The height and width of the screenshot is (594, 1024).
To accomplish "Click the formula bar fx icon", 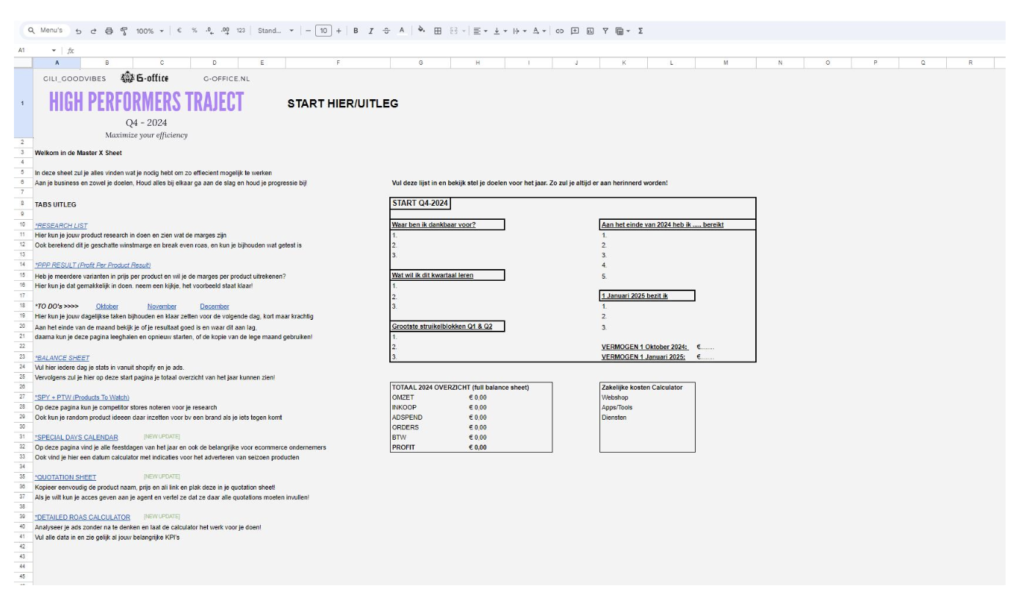I will click(71, 50).
